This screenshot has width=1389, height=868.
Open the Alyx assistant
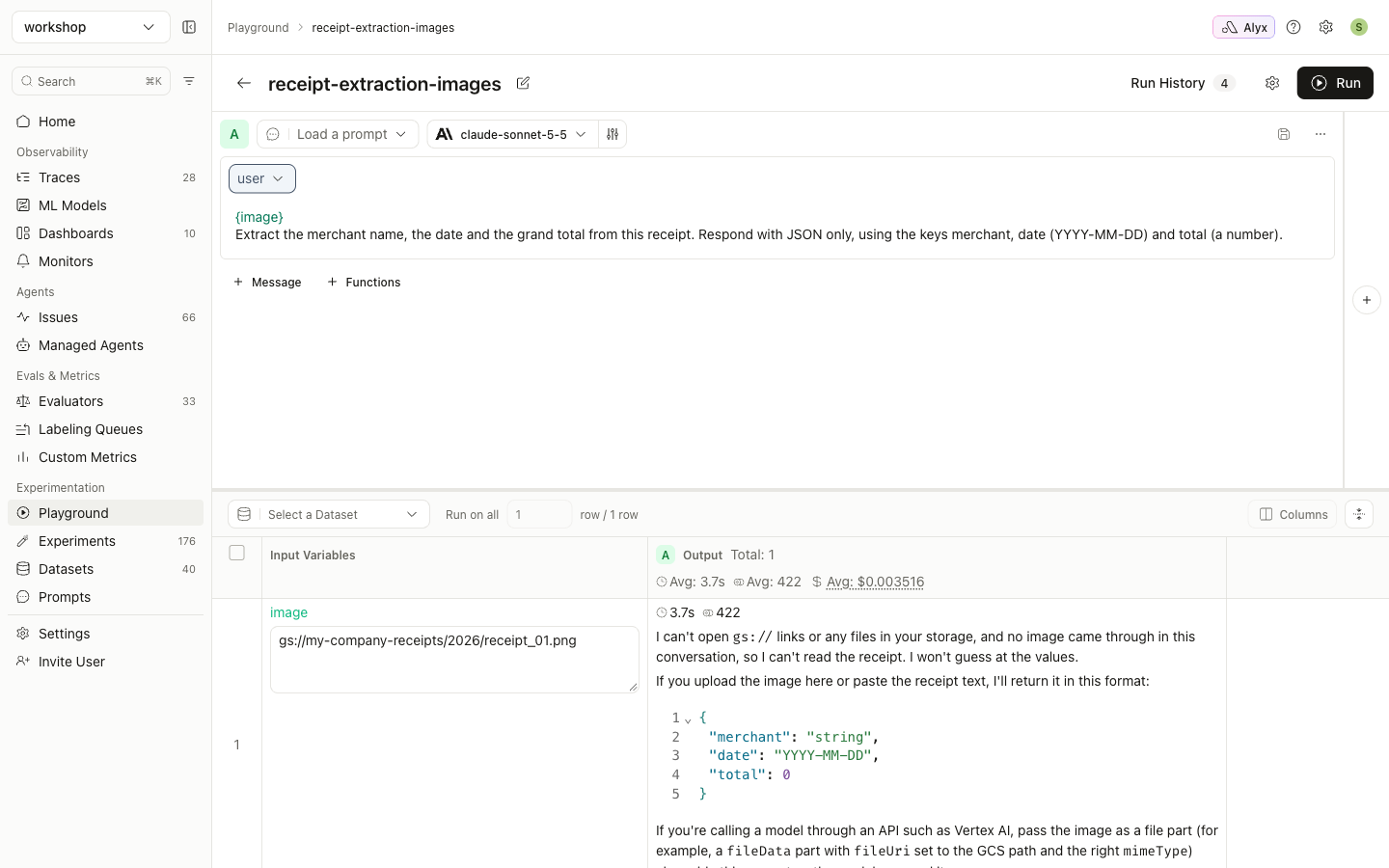pyautogui.click(x=1243, y=27)
